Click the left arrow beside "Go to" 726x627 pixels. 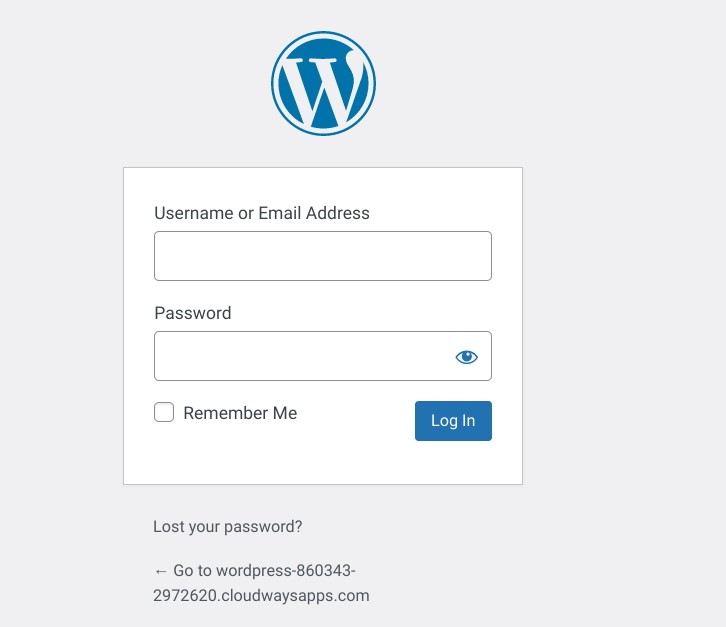coord(160,571)
